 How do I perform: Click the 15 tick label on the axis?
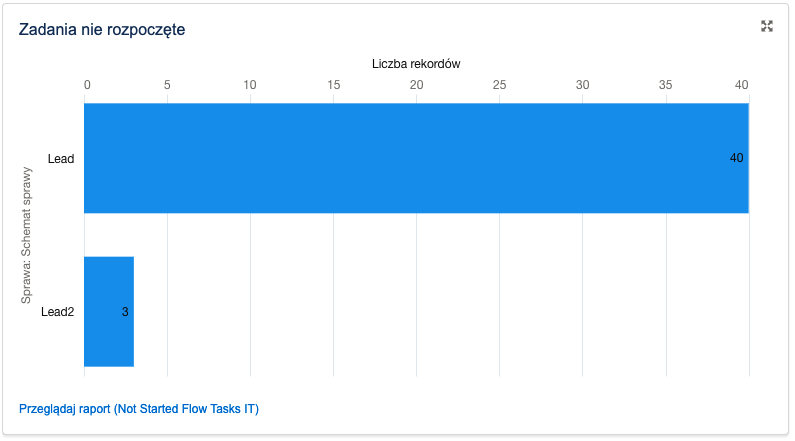click(333, 85)
